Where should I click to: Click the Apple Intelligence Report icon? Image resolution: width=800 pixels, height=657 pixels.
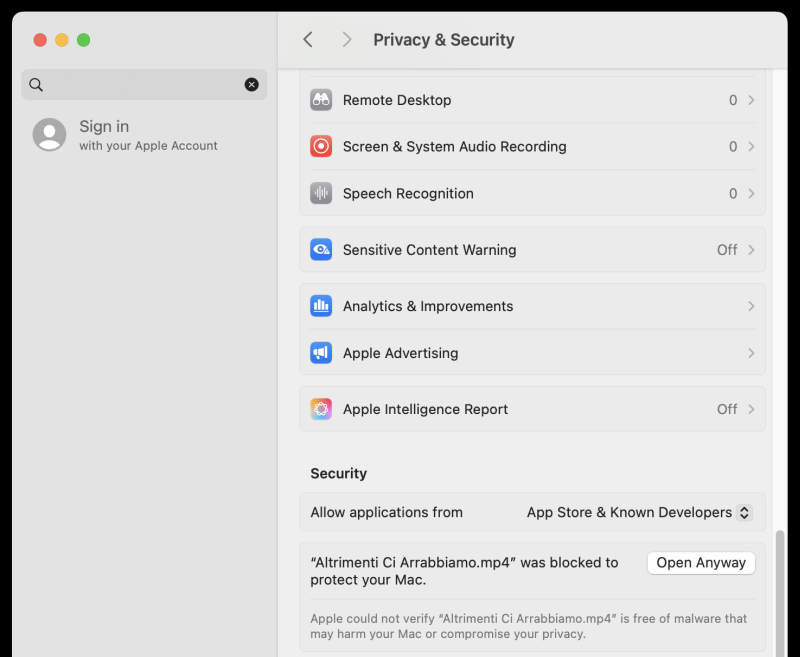(x=321, y=409)
